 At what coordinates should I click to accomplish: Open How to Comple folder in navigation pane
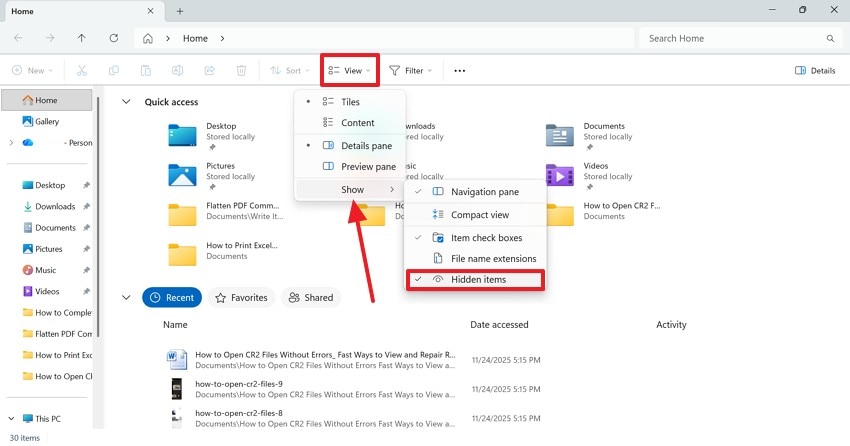tap(56, 313)
